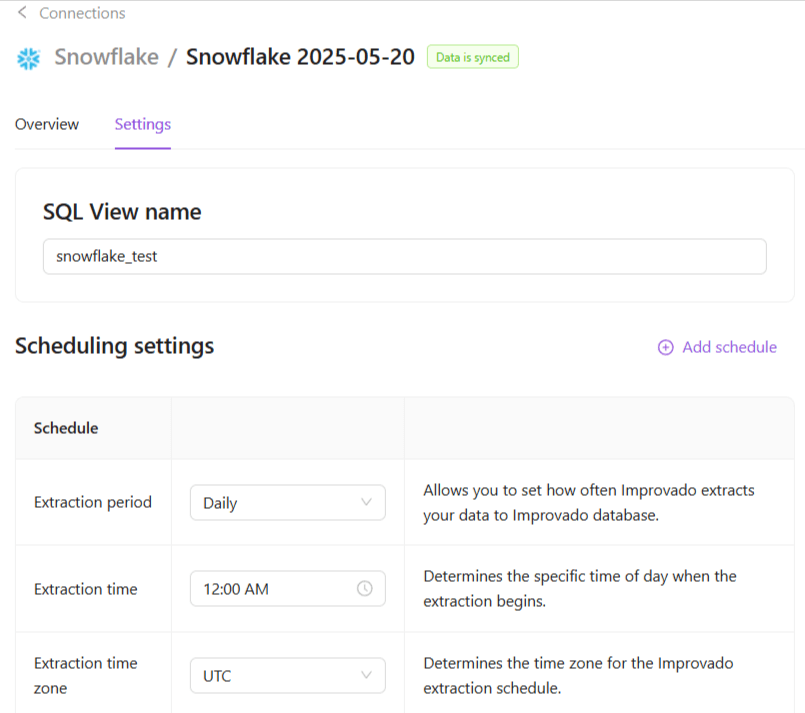Click the 12:00 AM extraction time input
The height and width of the screenshot is (713, 805).
270,589
